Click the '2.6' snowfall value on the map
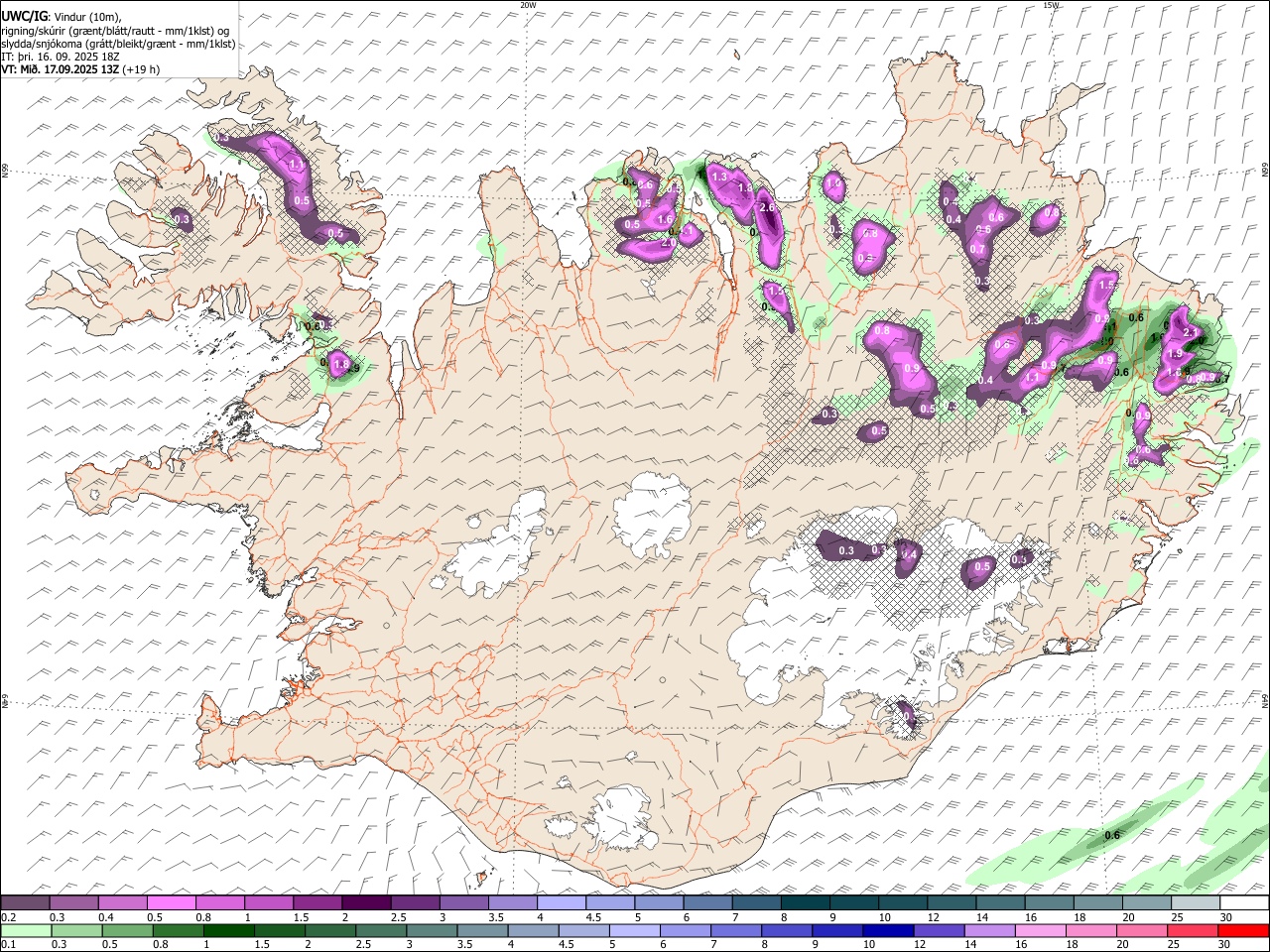 tap(766, 207)
